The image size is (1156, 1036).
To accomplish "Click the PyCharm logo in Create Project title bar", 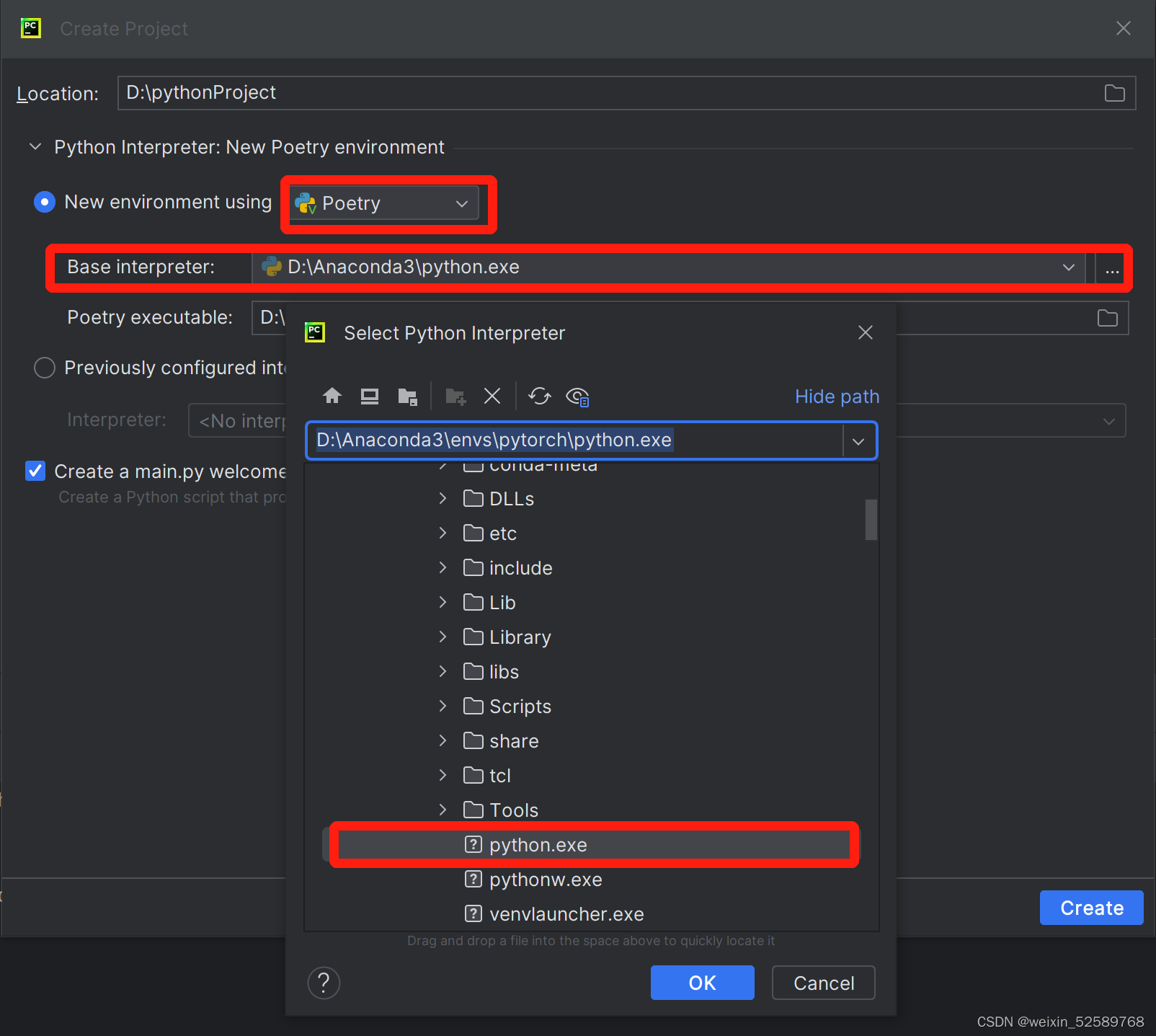I will pos(31,28).
